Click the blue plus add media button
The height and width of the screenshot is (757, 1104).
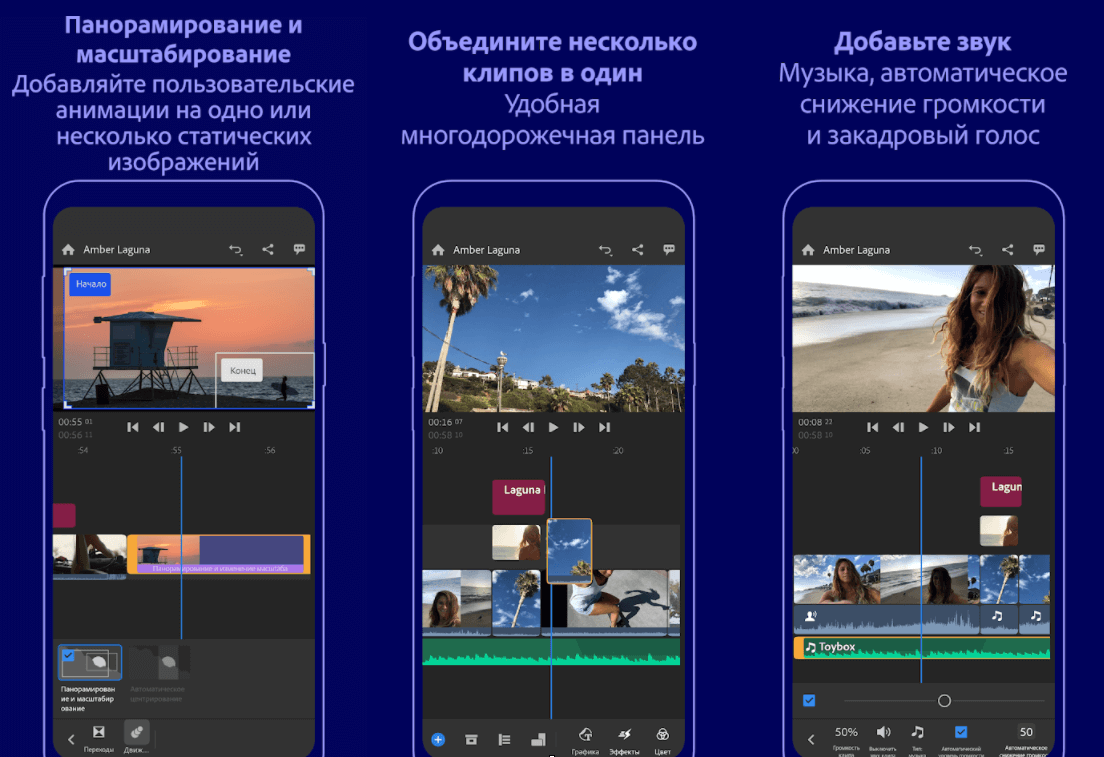tap(438, 739)
